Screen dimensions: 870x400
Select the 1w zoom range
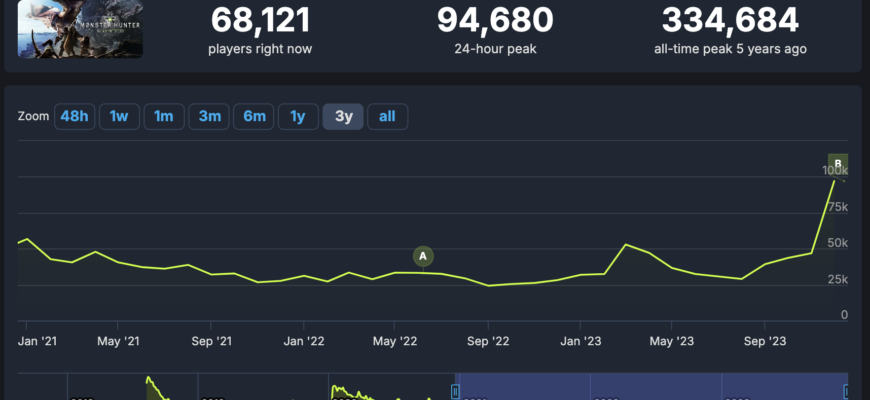tap(119, 116)
